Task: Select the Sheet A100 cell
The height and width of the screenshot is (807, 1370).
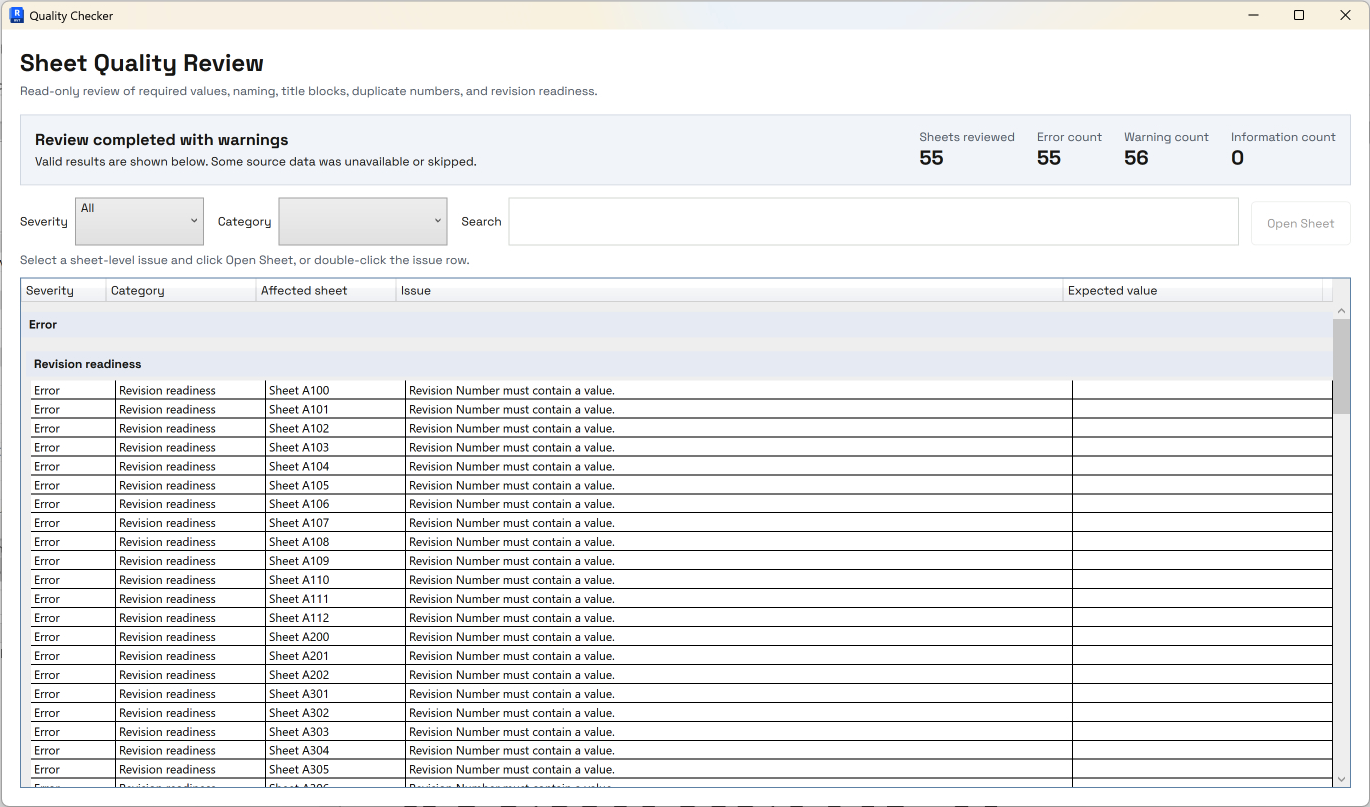Action: 335,390
